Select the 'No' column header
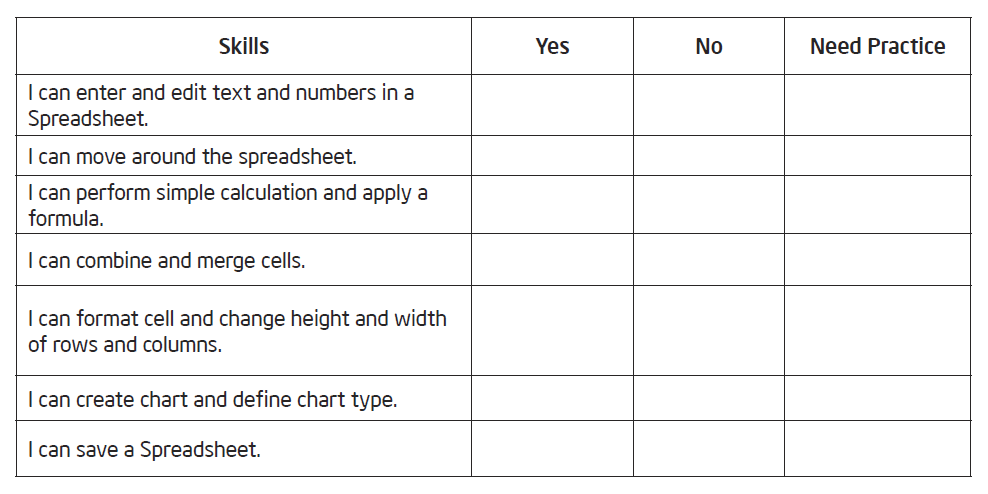This screenshot has width=988, height=494. [x=708, y=46]
